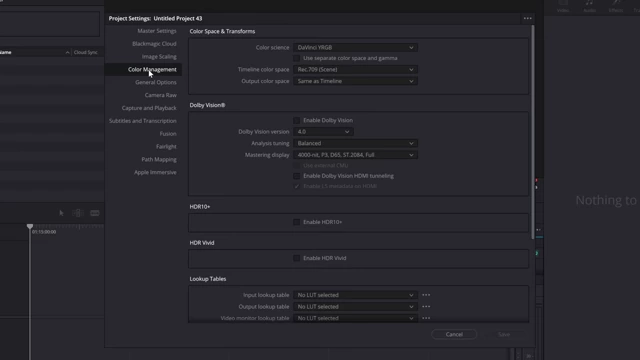The height and width of the screenshot is (360, 640).
Task: Open Path Mapping settings
Action: click(x=159, y=160)
